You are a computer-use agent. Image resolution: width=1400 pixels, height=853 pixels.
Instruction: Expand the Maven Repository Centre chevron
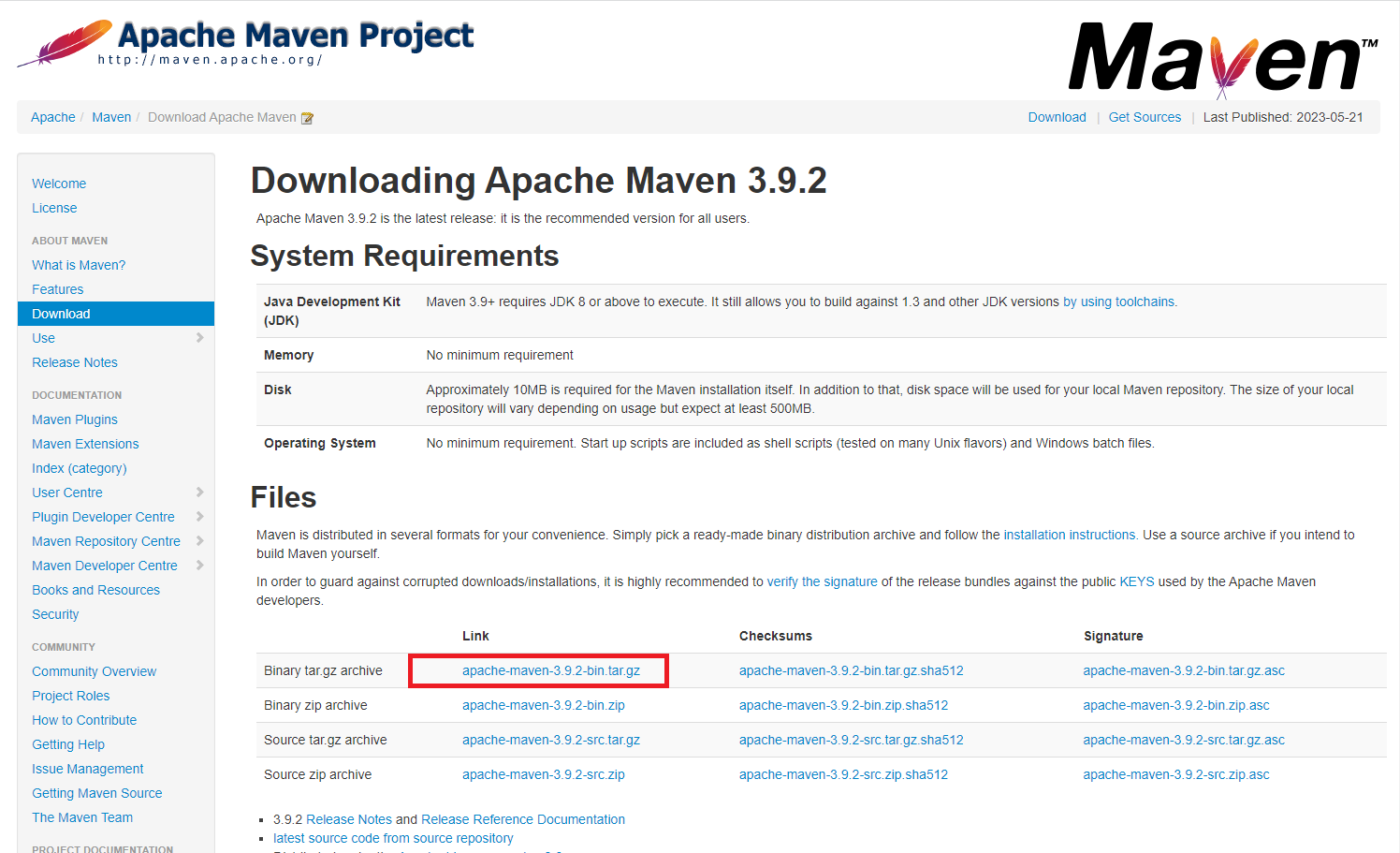[x=199, y=541]
